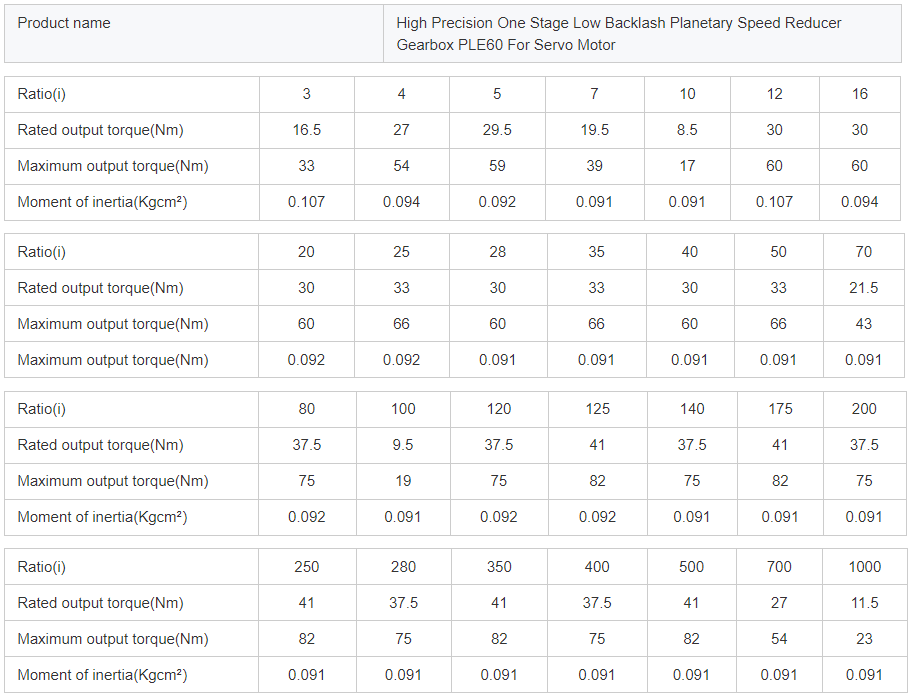Click the first table's Moment of inertia label
The width and height of the screenshot is (911, 698).
point(102,202)
